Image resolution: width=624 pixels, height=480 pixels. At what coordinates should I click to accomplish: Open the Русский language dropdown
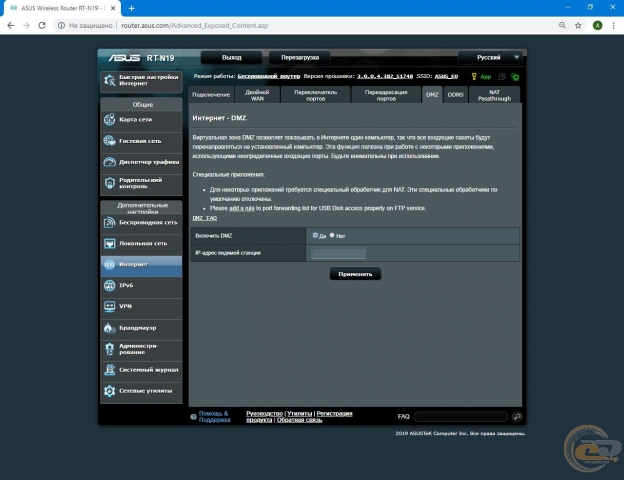490,57
